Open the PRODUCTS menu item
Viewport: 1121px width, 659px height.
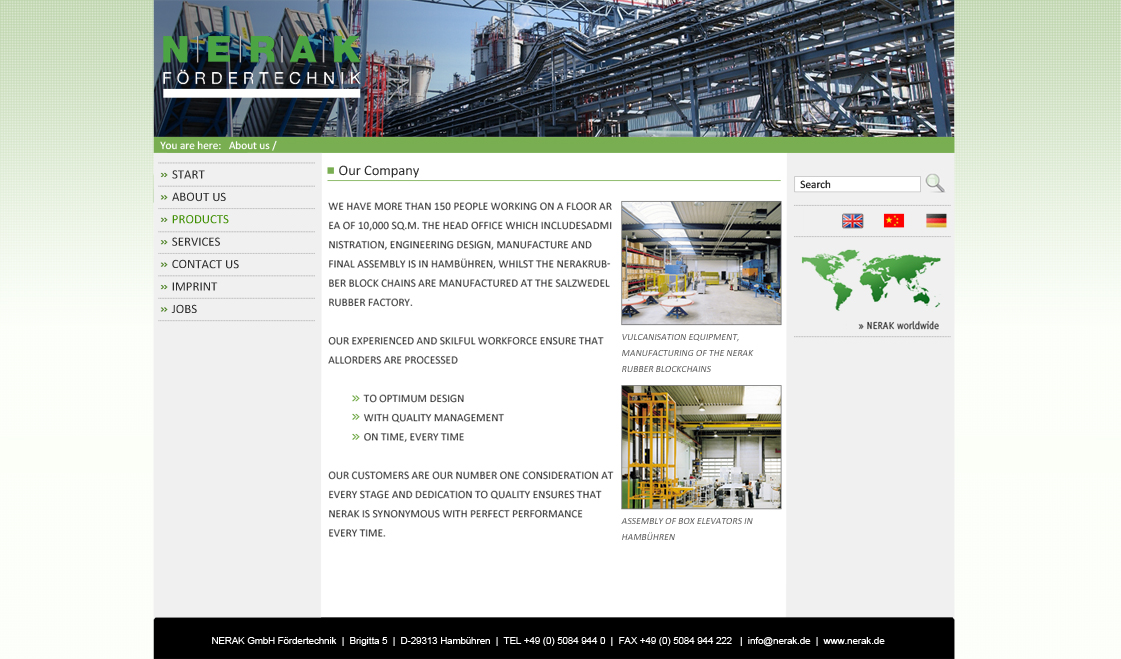click(x=200, y=219)
